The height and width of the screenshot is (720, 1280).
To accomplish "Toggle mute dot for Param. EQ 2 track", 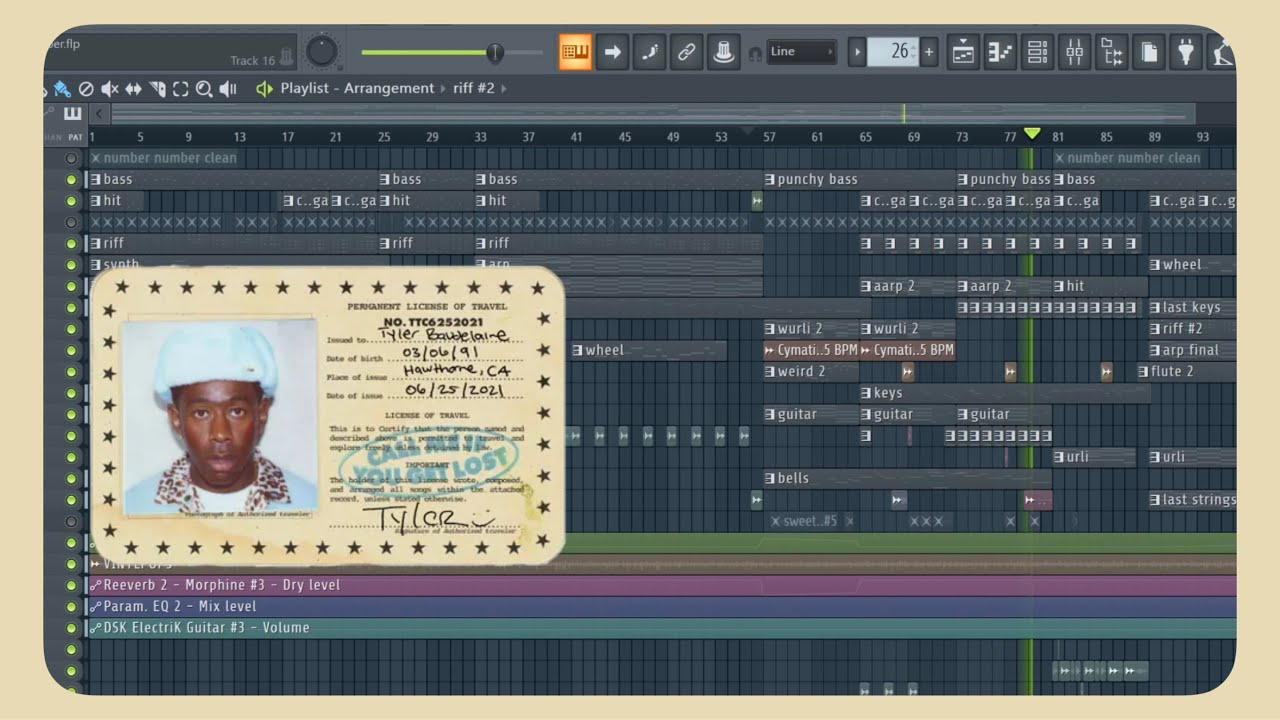I will 71,607.
